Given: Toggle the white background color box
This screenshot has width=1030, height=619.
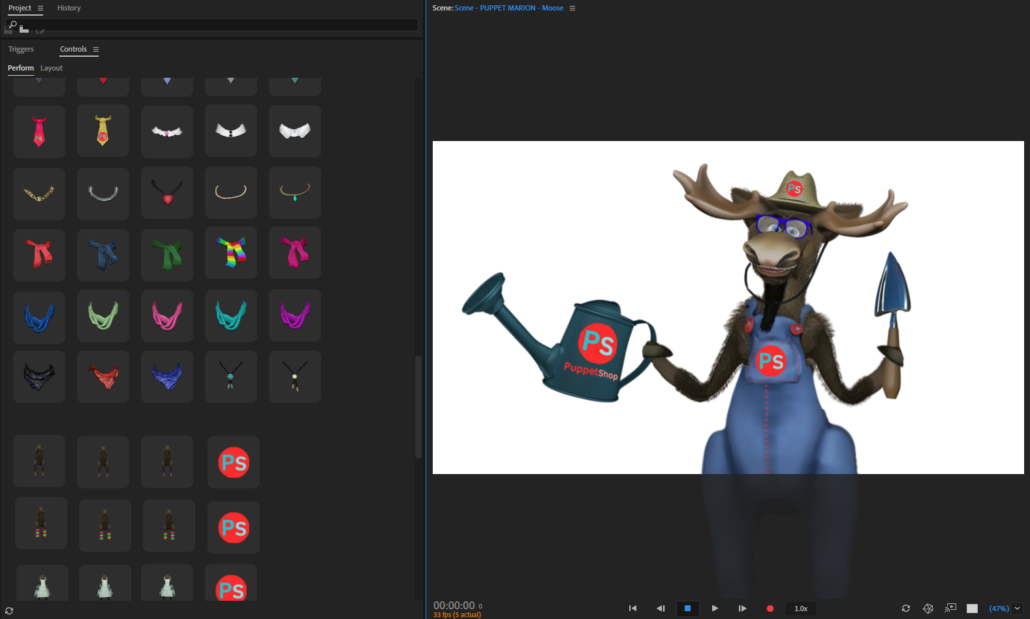Looking at the screenshot, I should click(x=972, y=608).
